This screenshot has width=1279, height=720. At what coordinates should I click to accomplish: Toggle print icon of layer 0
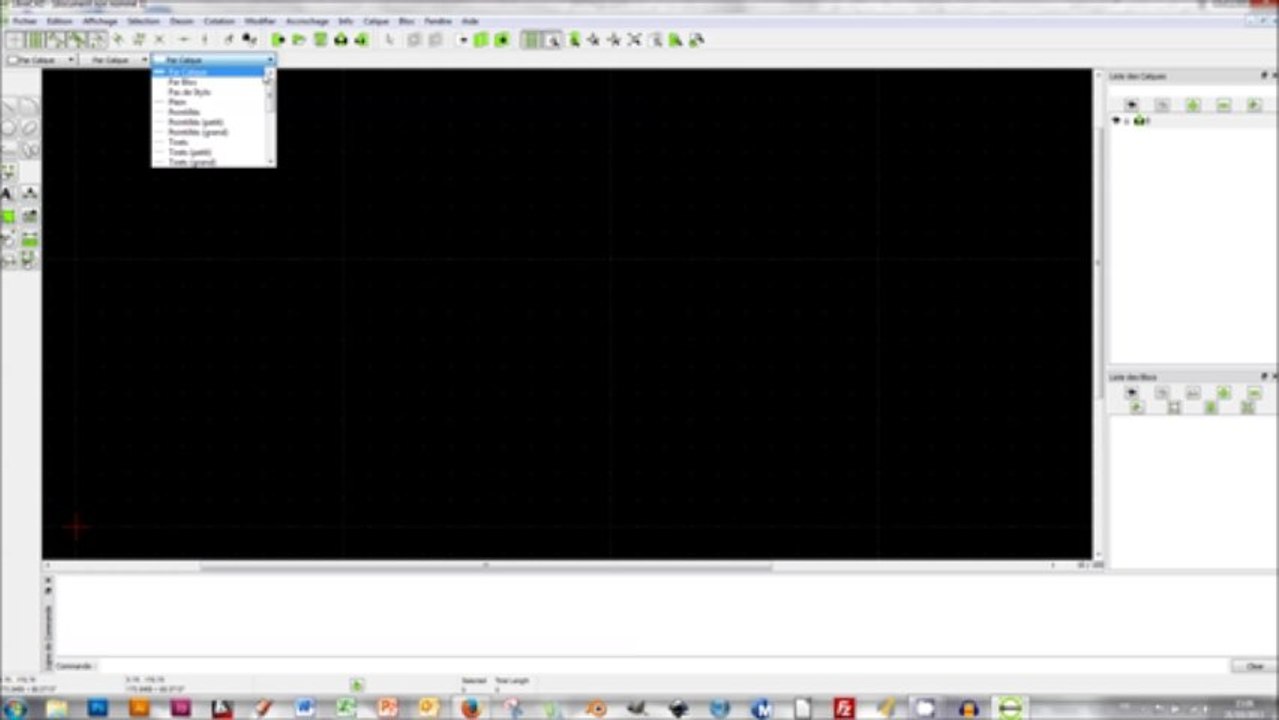1138,120
